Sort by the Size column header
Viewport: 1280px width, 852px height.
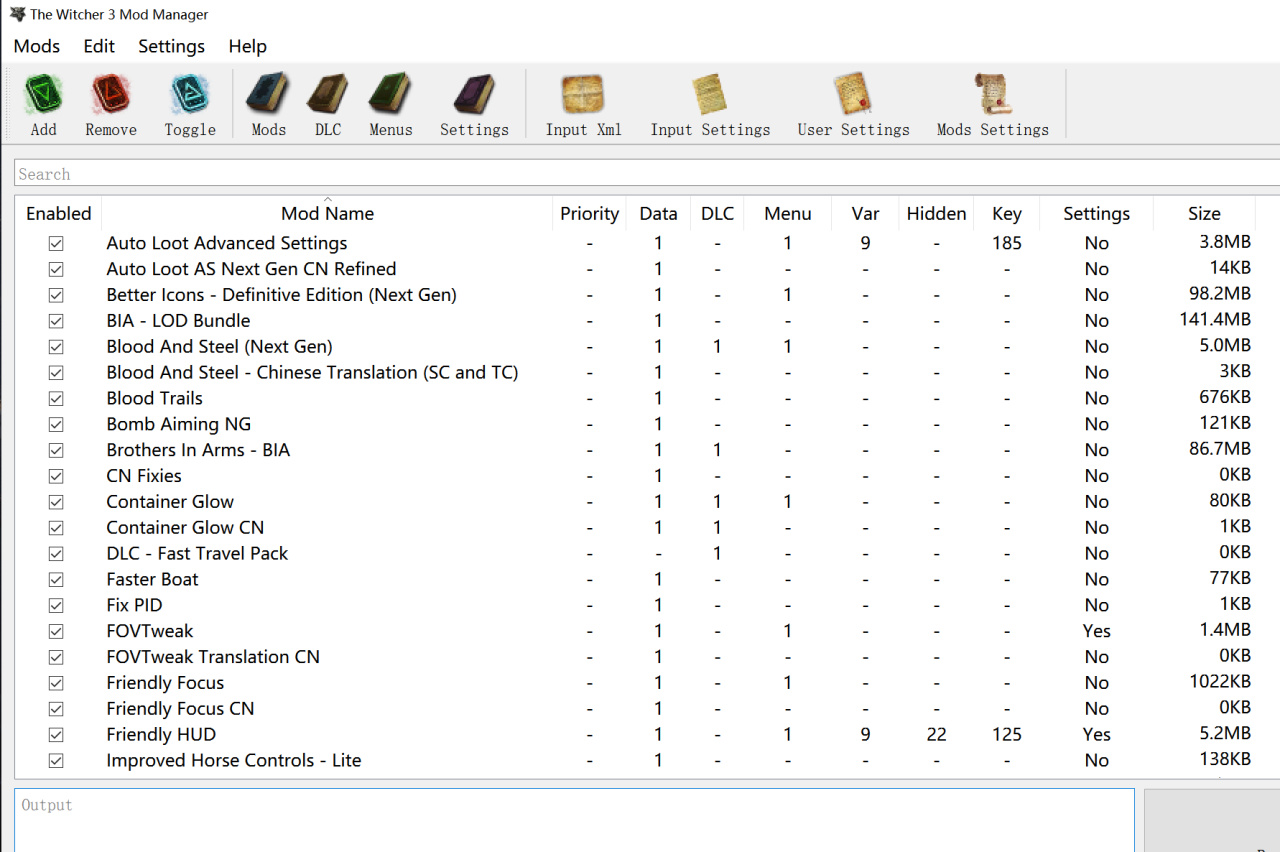(x=1204, y=213)
